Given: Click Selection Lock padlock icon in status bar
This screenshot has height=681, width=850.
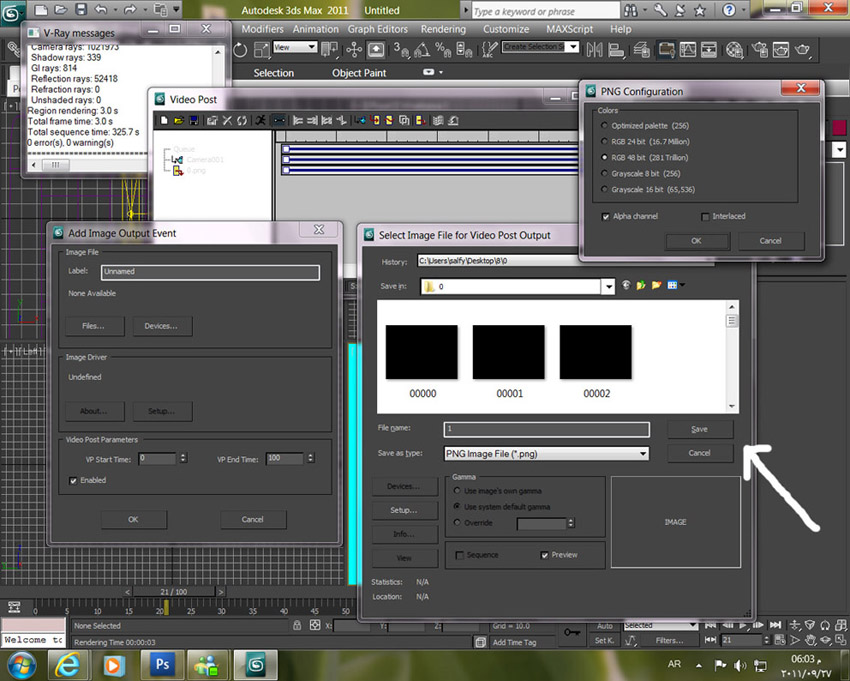Looking at the screenshot, I should [x=297, y=625].
